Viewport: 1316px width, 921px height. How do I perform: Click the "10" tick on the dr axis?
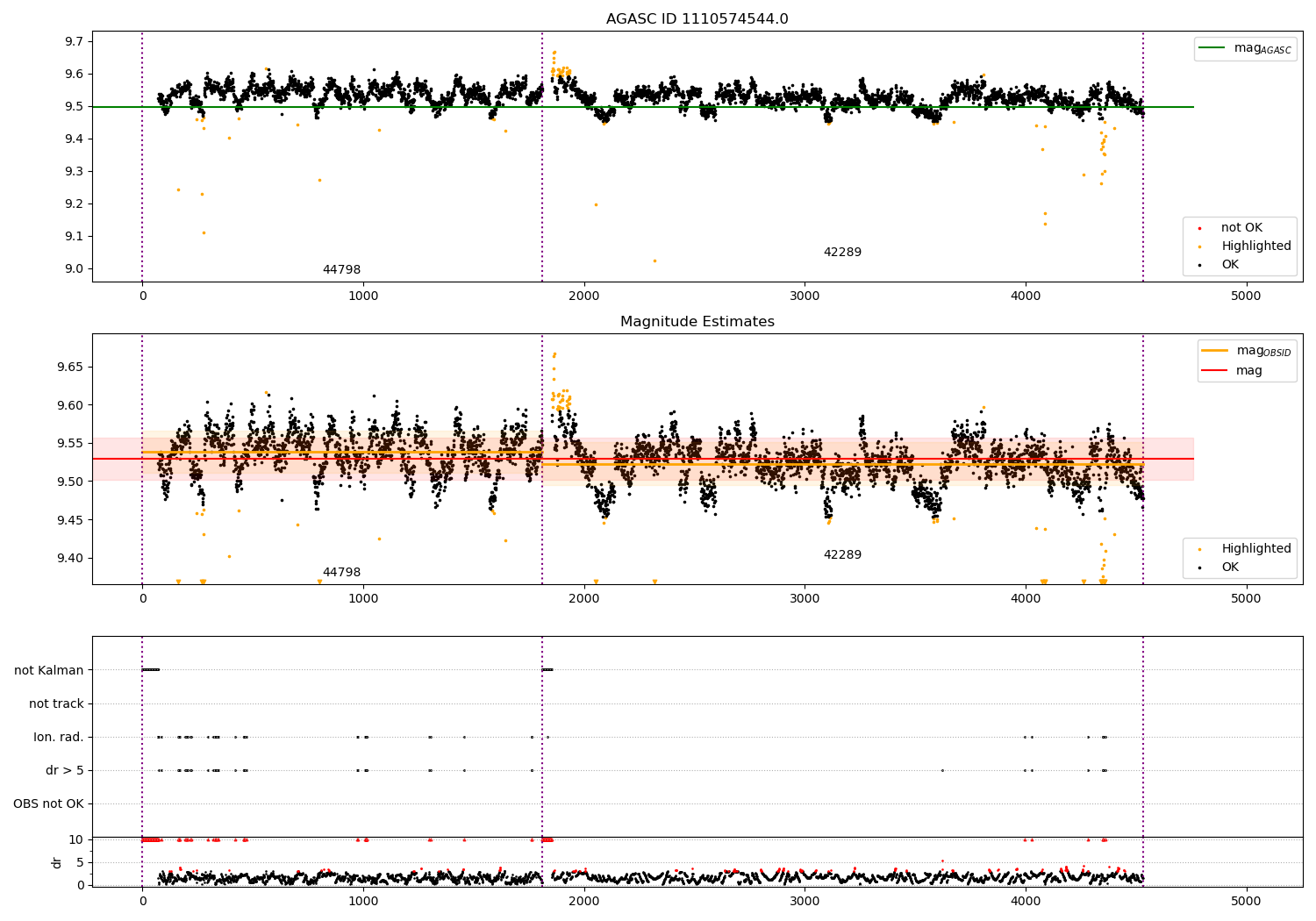pyautogui.click(x=76, y=839)
